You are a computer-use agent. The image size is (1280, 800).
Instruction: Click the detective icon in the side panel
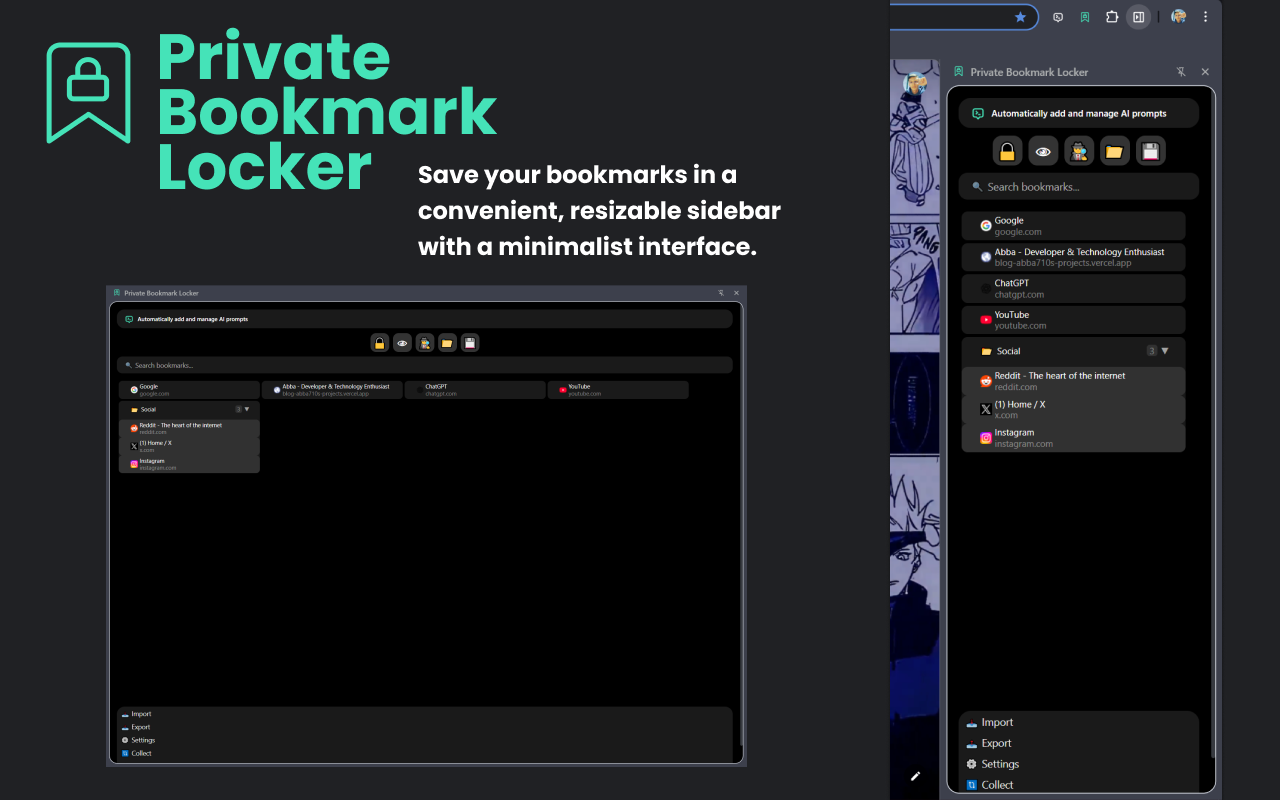click(x=1079, y=151)
